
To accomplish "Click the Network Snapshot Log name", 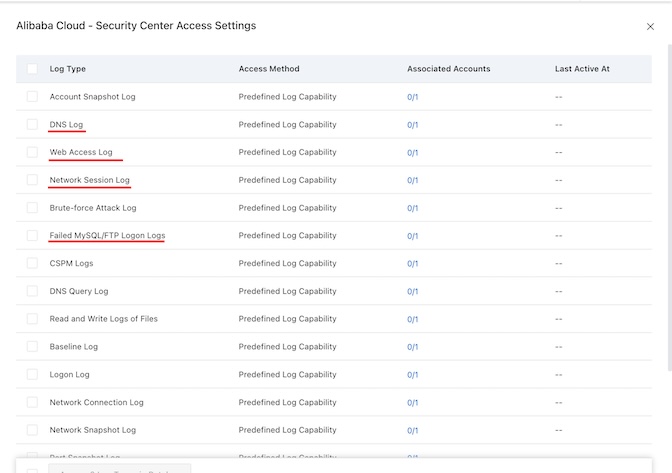I will (x=93, y=430).
